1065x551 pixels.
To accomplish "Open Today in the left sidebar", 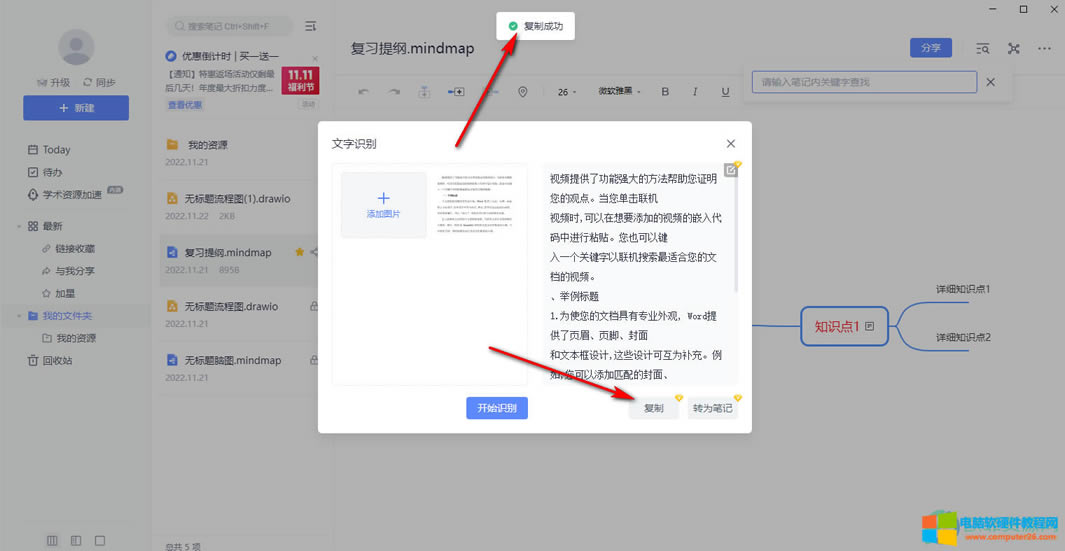I will pos(56,150).
